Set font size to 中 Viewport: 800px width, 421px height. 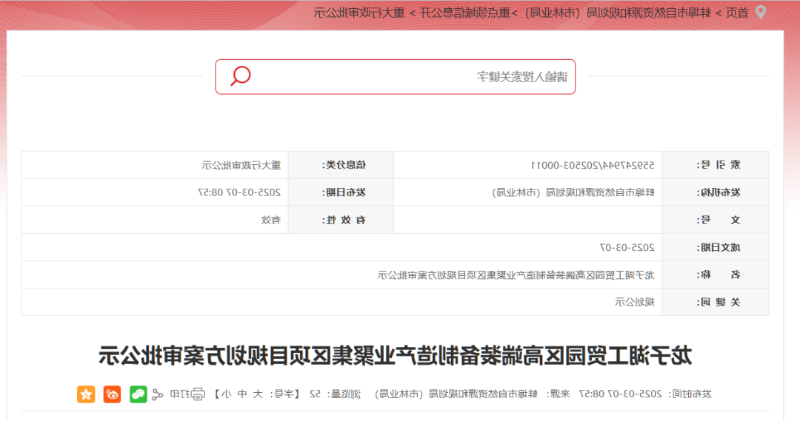[242, 394]
